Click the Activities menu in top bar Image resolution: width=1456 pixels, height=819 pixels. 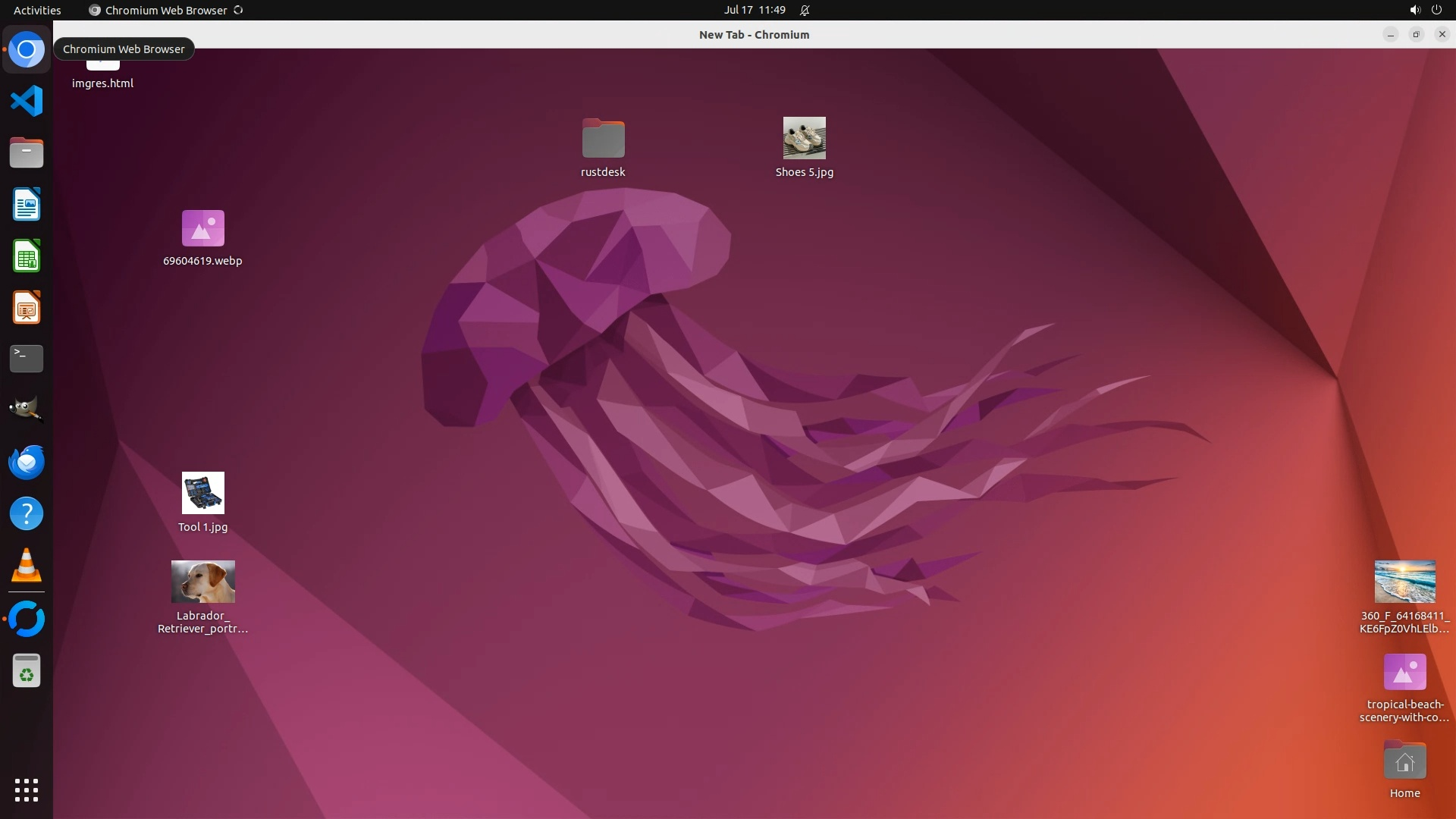(37, 10)
